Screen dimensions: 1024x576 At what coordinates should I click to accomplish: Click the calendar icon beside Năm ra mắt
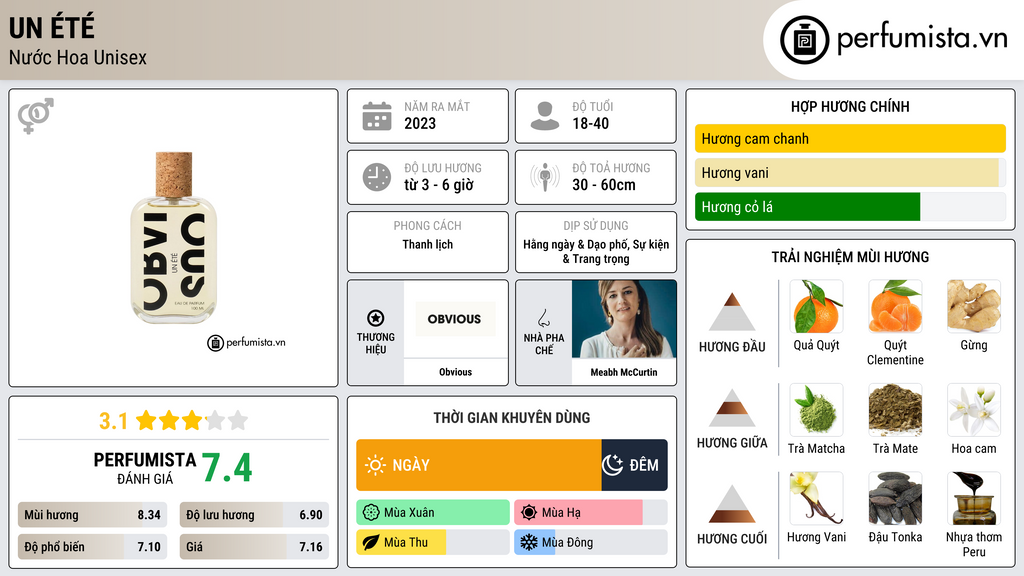click(377, 116)
